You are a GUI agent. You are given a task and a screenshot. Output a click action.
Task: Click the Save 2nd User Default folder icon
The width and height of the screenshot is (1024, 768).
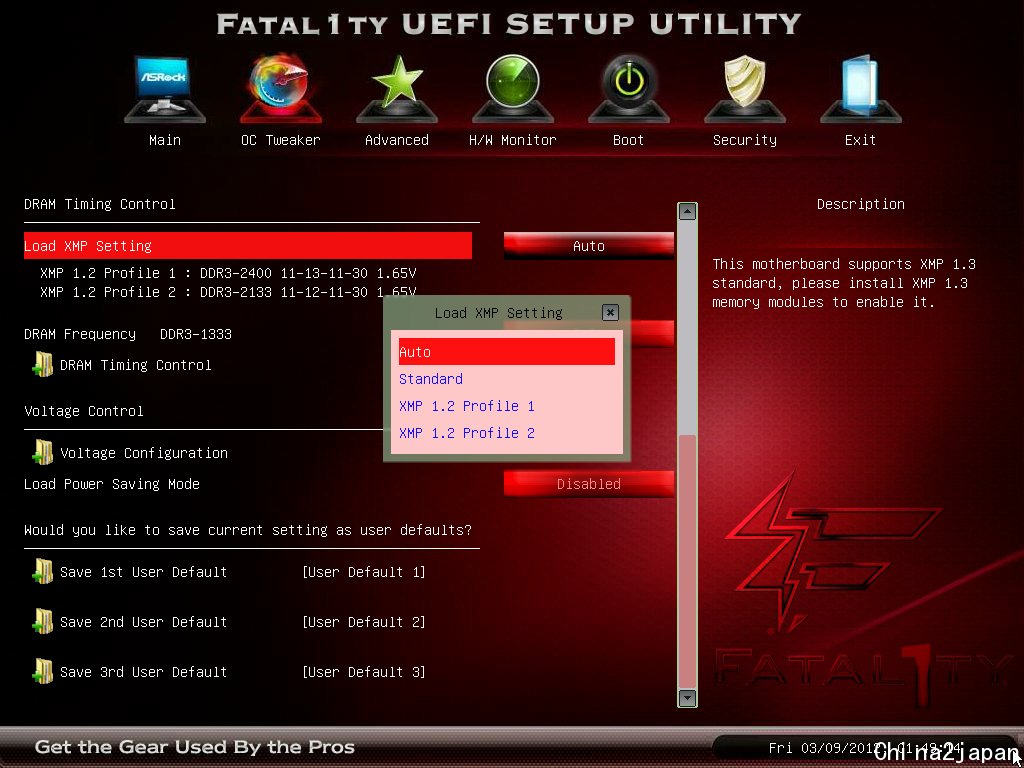(42, 622)
